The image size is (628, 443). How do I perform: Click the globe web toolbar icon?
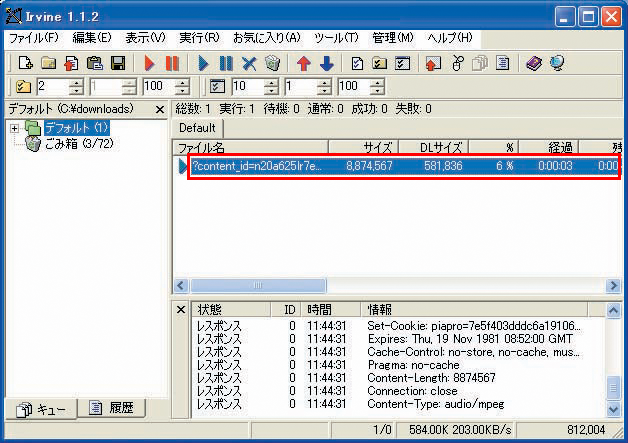tap(557, 63)
